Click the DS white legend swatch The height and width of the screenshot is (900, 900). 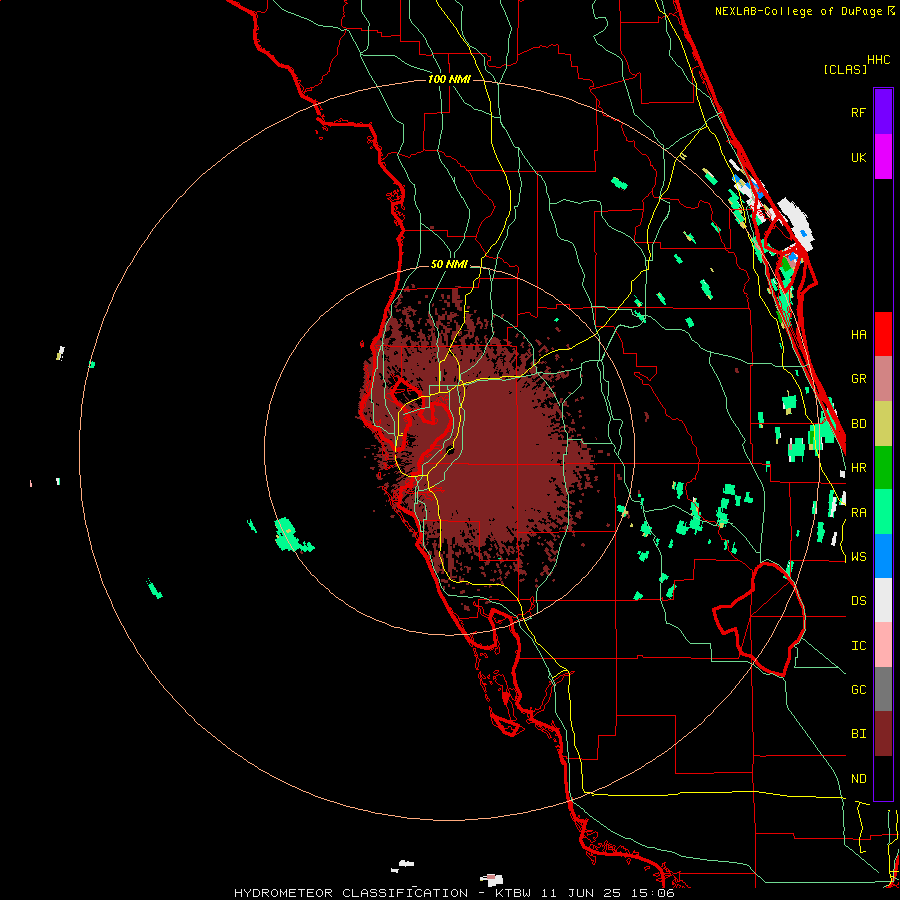click(x=883, y=600)
